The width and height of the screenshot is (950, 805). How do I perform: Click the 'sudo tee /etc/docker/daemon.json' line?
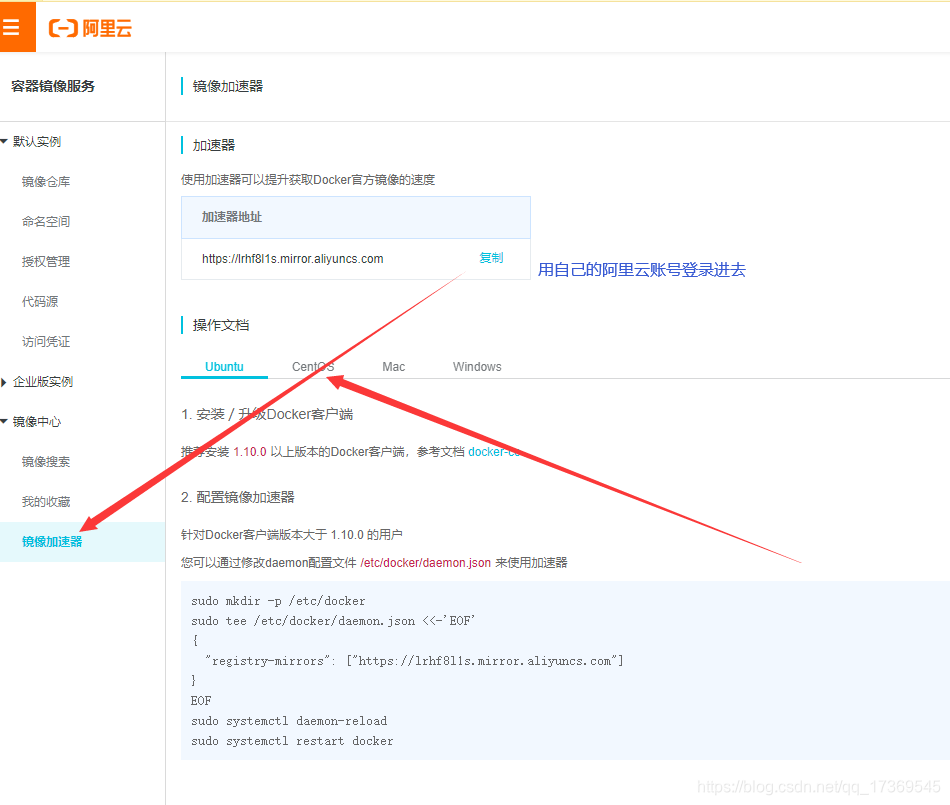tap(333, 621)
